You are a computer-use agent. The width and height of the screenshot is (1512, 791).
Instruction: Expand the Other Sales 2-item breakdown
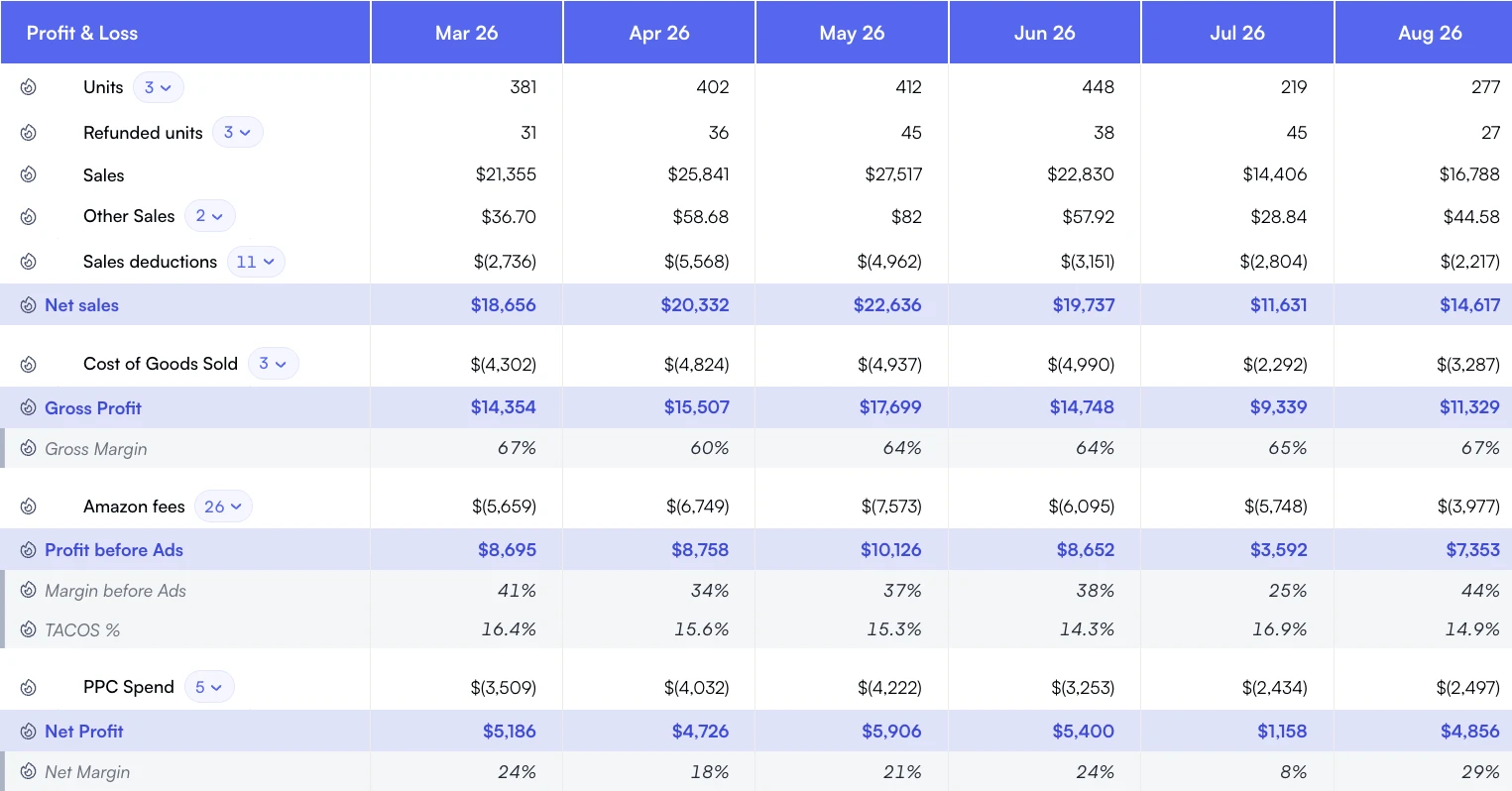[210, 216]
